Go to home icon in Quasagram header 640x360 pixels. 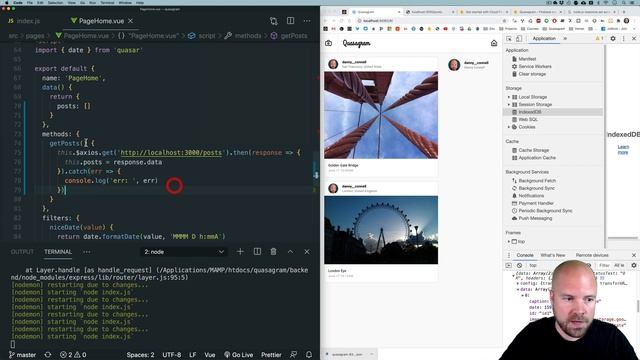494,43
